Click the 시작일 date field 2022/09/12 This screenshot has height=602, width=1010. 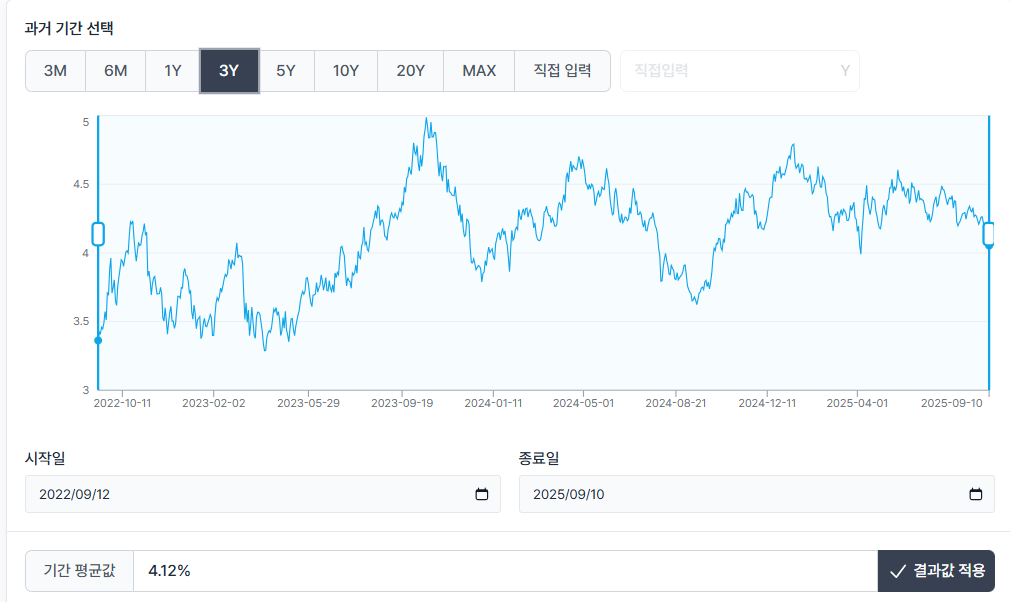(x=263, y=494)
